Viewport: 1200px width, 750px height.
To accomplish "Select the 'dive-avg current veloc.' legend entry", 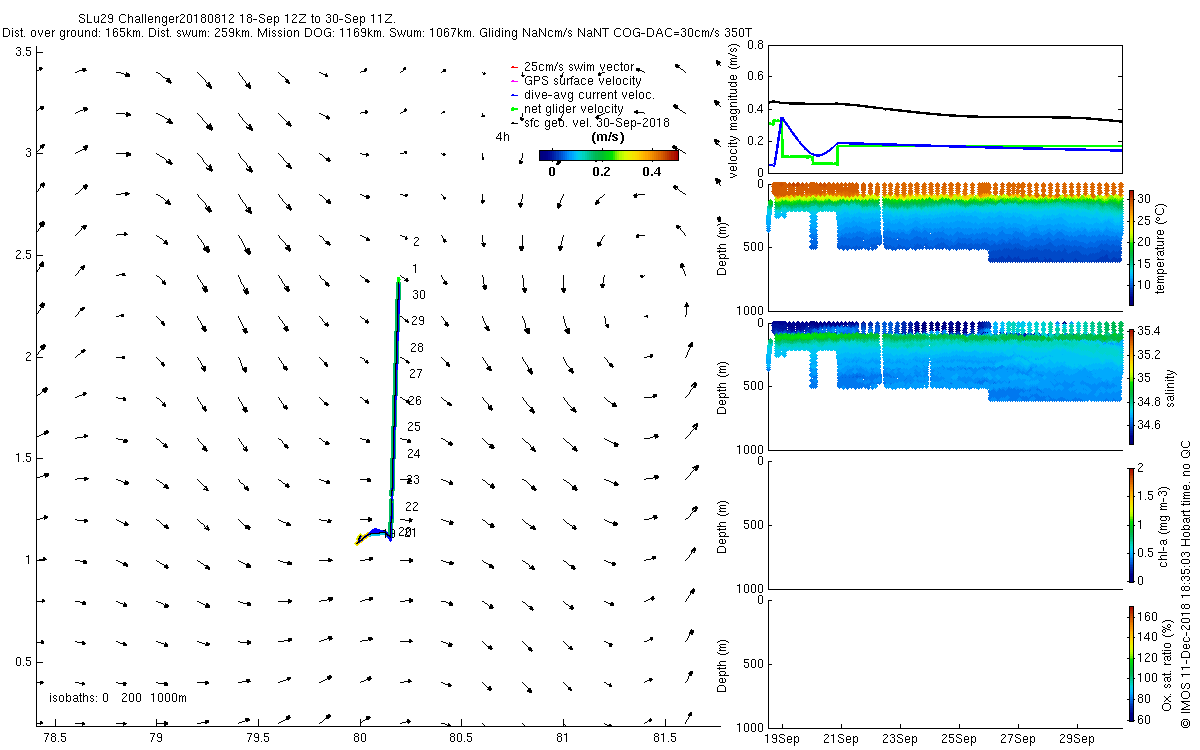I will [590, 95].
